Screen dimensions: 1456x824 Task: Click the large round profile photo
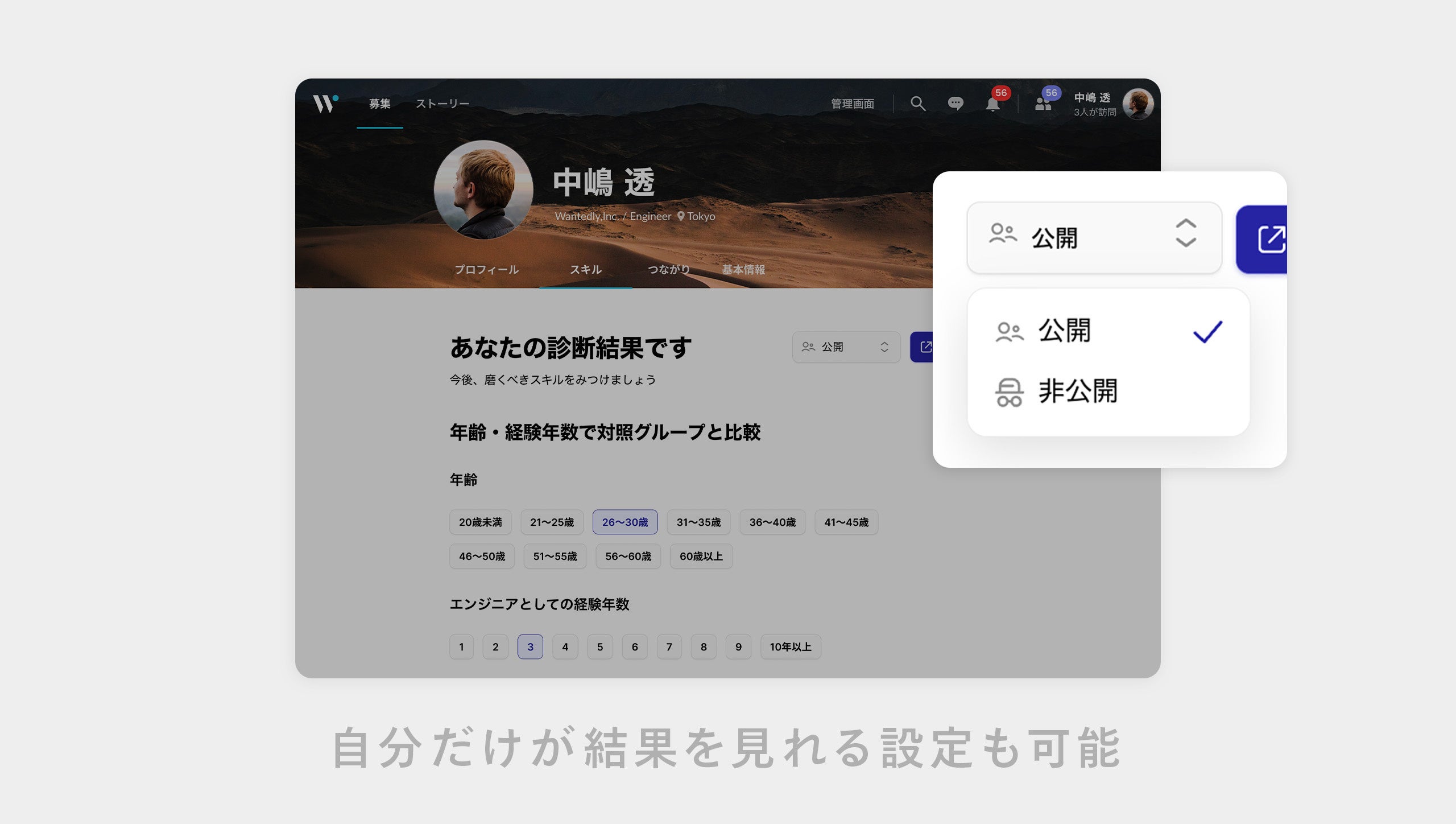point(483,190)
